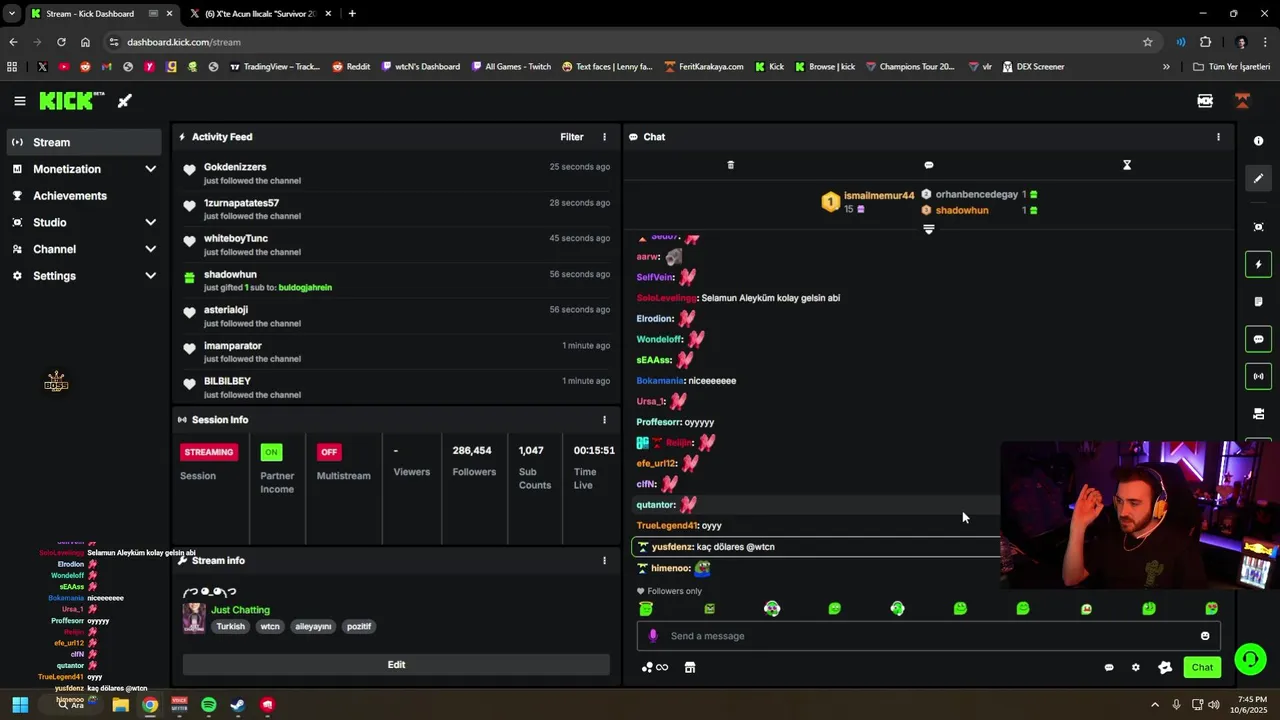Click the camera swap icon in the right sidebar

point(1259,413)
